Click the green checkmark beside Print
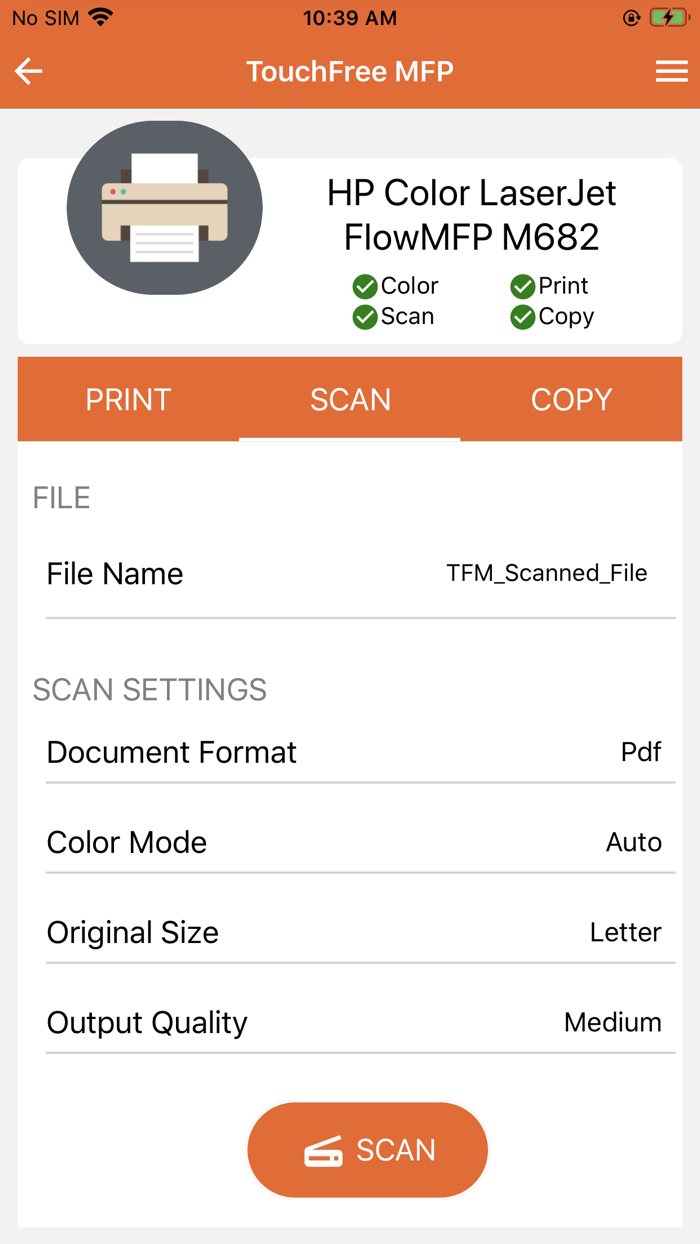Image resolution: width=700 pixels, height=1244 pixels. pos(522,286)
